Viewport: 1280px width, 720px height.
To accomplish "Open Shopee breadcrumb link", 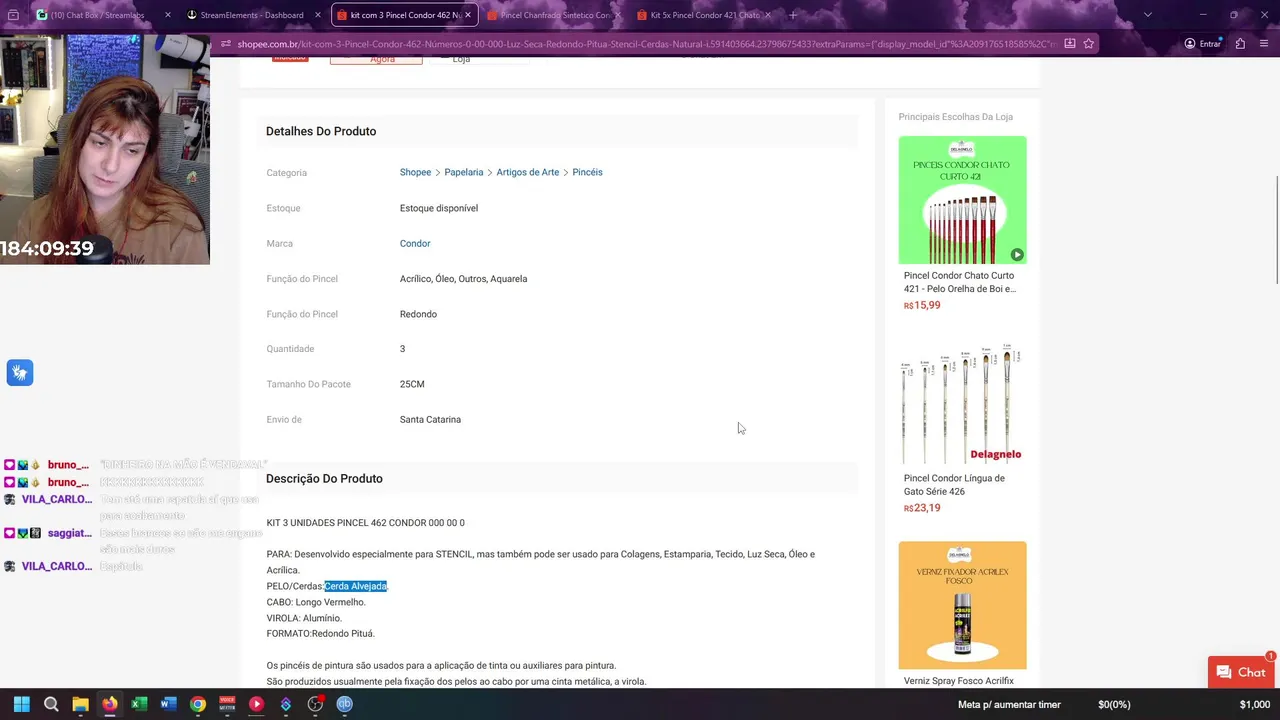I will [415, 172].
